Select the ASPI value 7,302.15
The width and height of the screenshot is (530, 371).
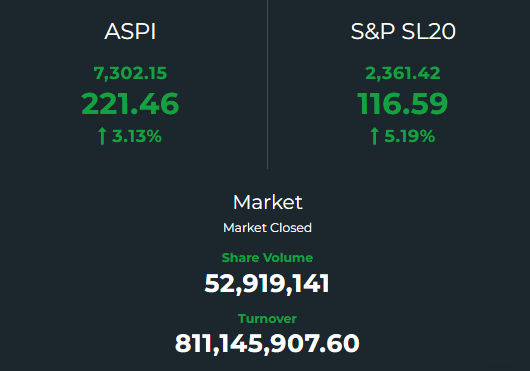pyautogui.click(x=130, y=73)
